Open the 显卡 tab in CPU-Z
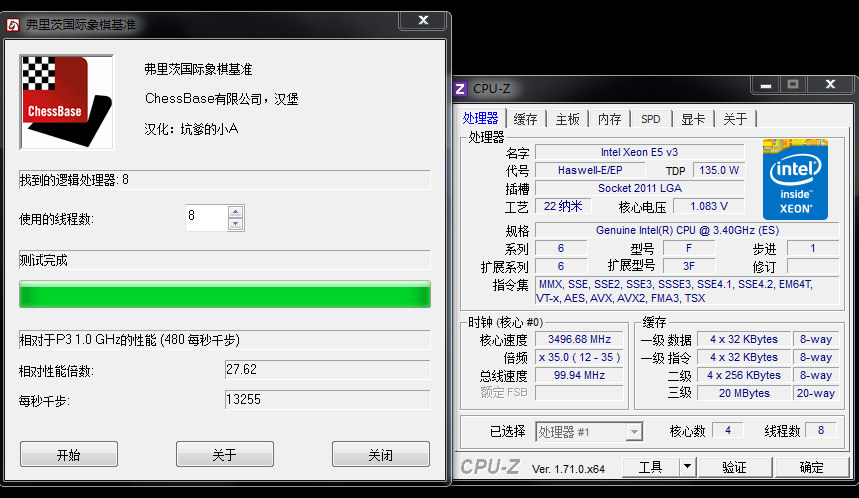 tap(693, 119)
